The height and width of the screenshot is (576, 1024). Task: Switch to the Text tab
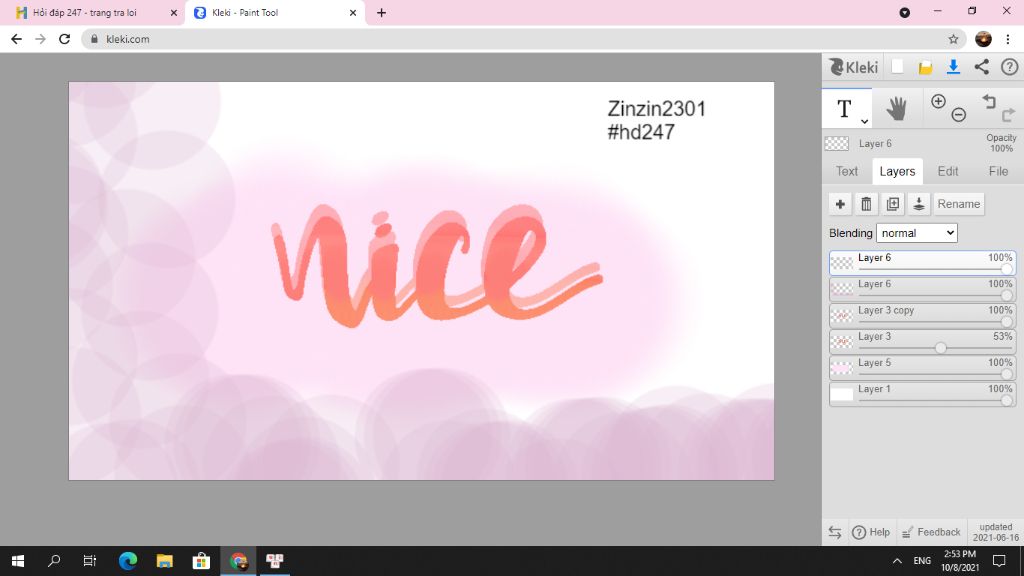pos(846,171)
